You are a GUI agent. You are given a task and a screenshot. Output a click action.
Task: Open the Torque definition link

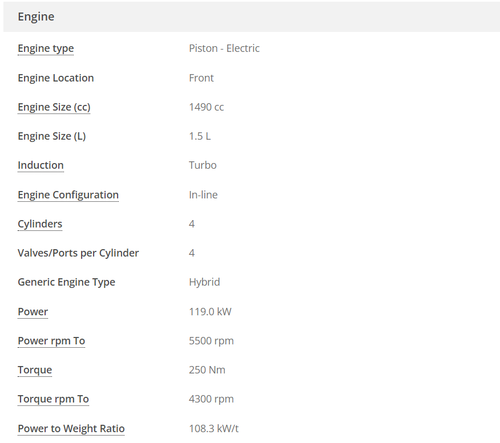(x=35, y=370)
